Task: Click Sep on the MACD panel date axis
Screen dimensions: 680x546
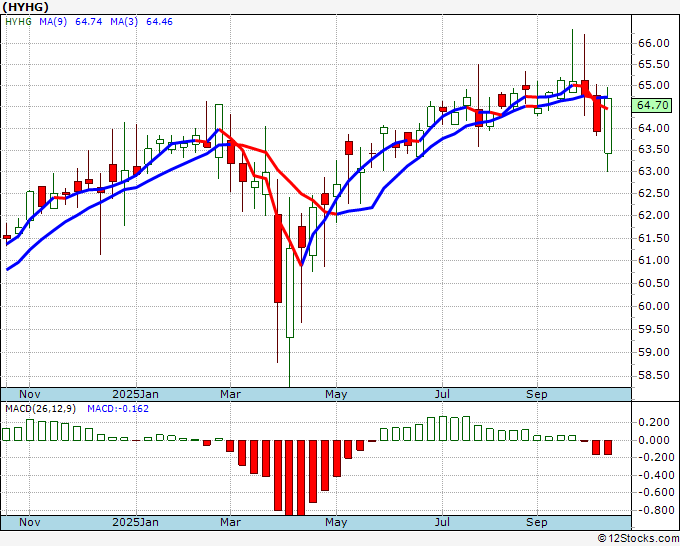Action: coord(536,522)
